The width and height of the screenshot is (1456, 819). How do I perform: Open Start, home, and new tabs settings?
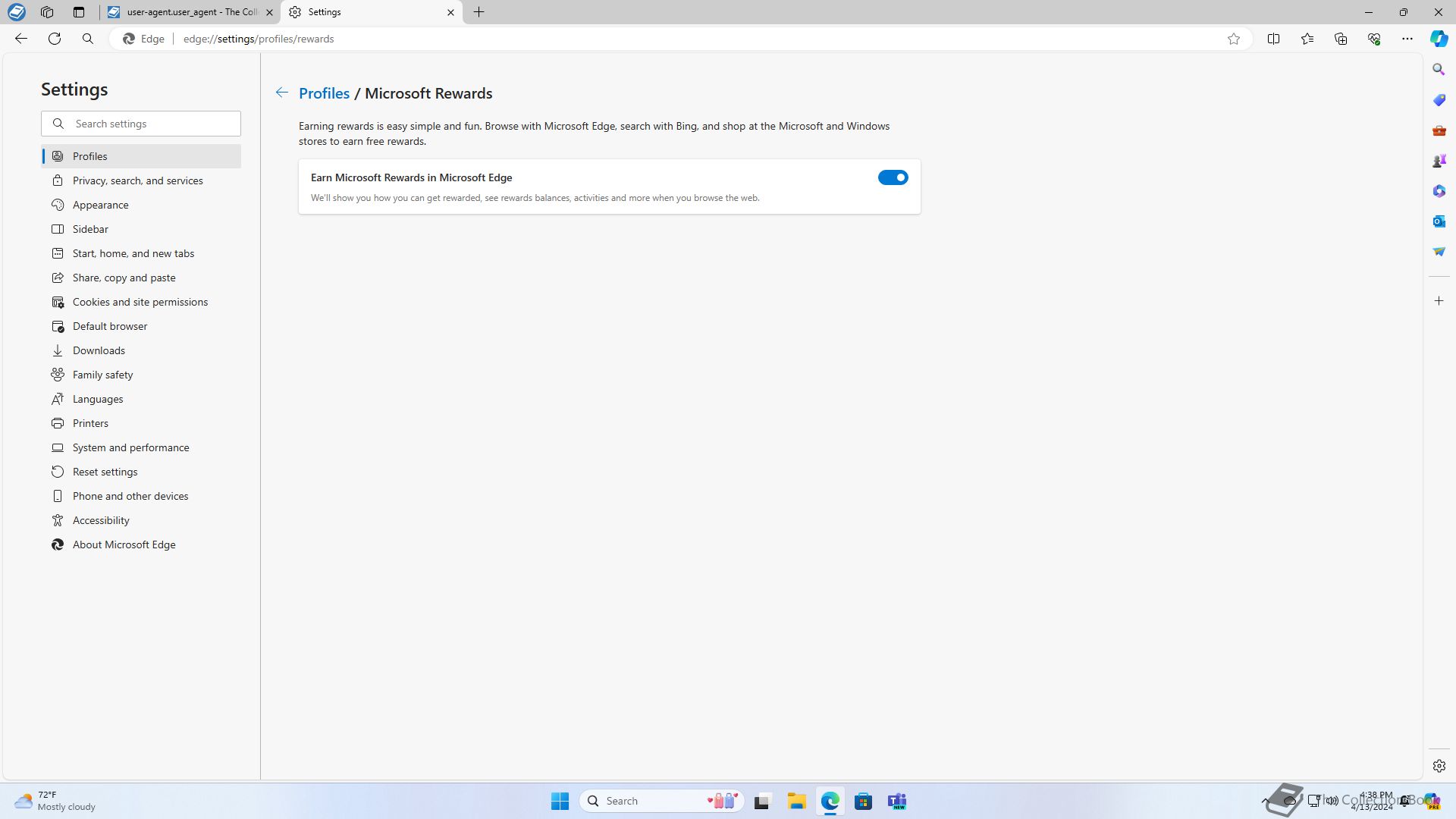point(141,253)
